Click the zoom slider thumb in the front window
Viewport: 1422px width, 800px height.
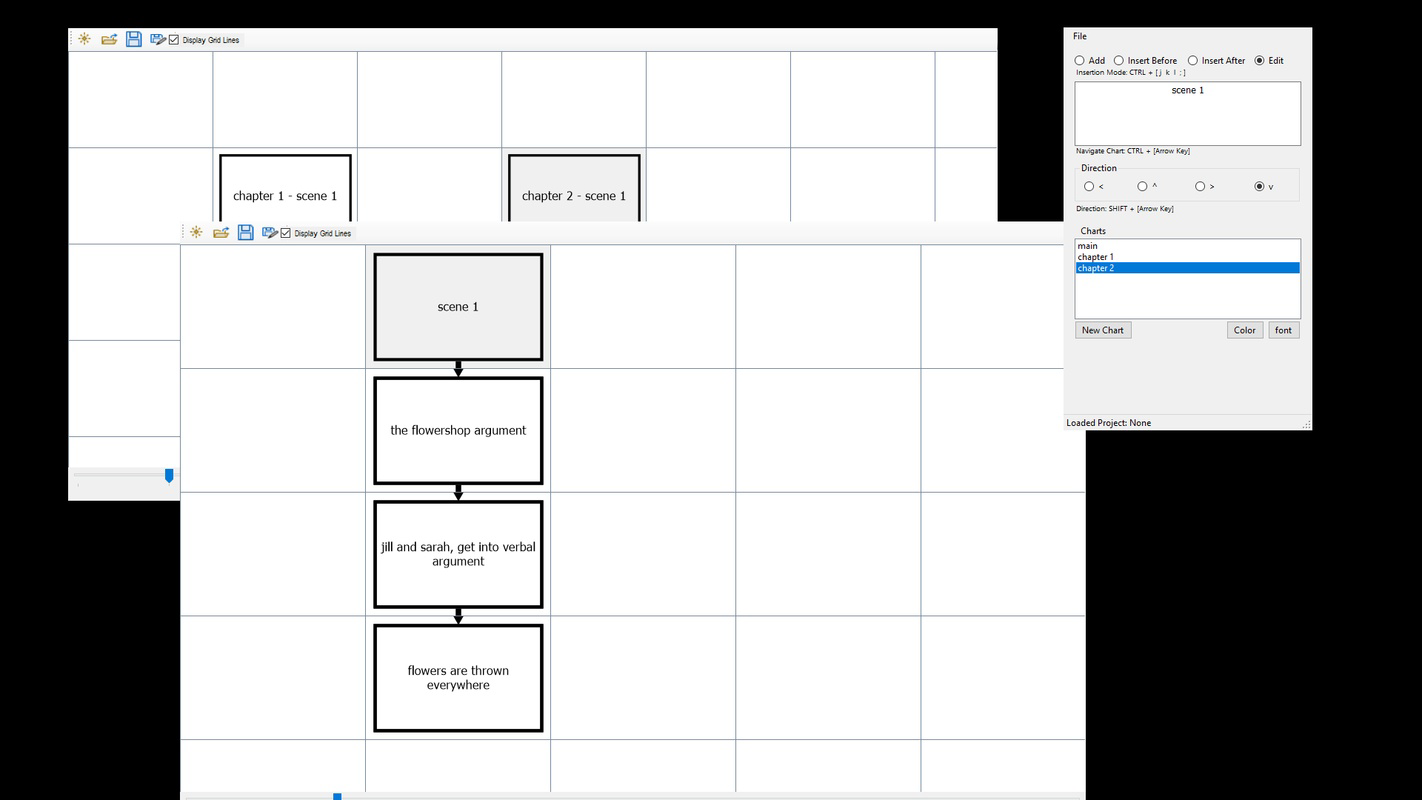pos(337,796)
